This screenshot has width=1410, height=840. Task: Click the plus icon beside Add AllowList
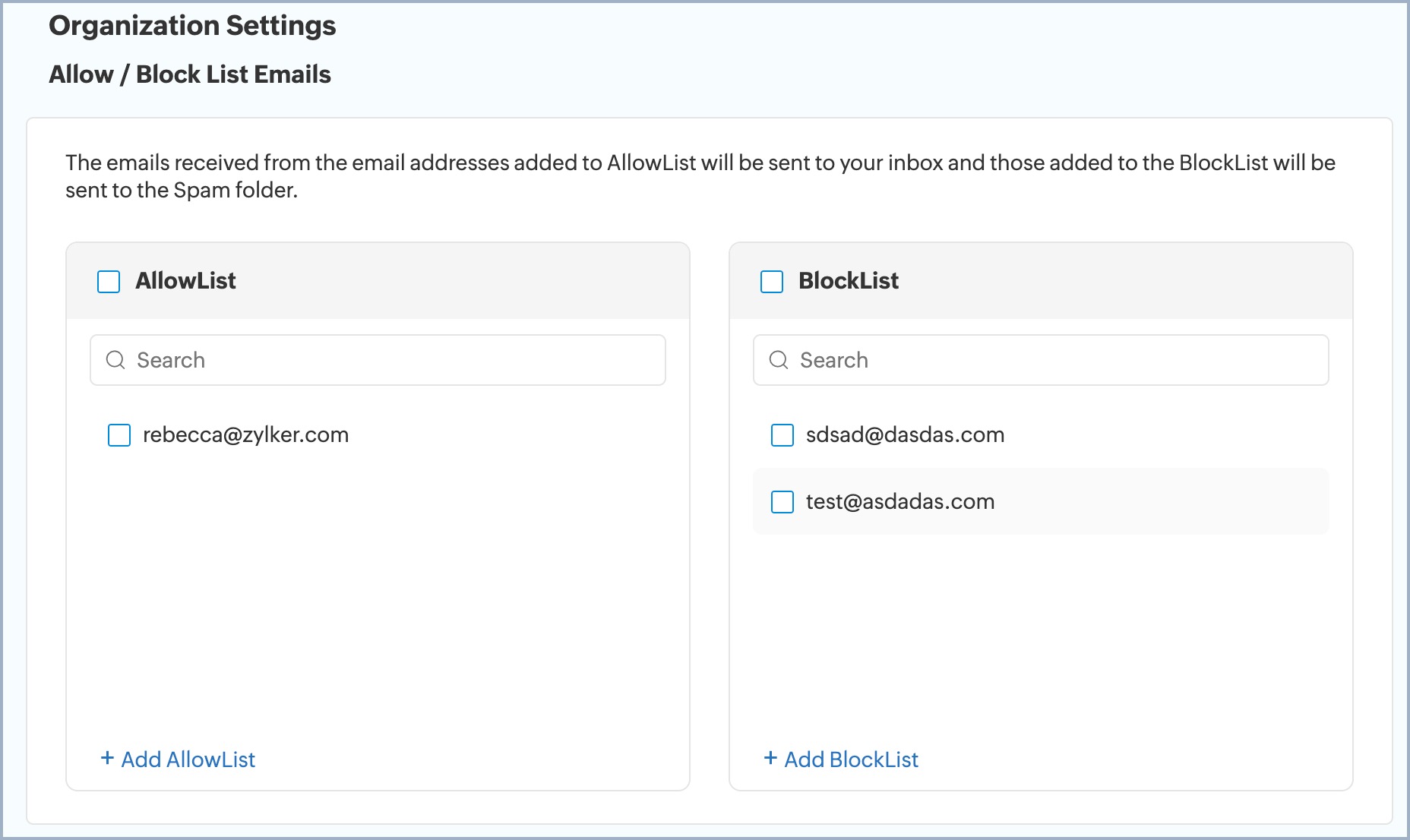point(107,758)
